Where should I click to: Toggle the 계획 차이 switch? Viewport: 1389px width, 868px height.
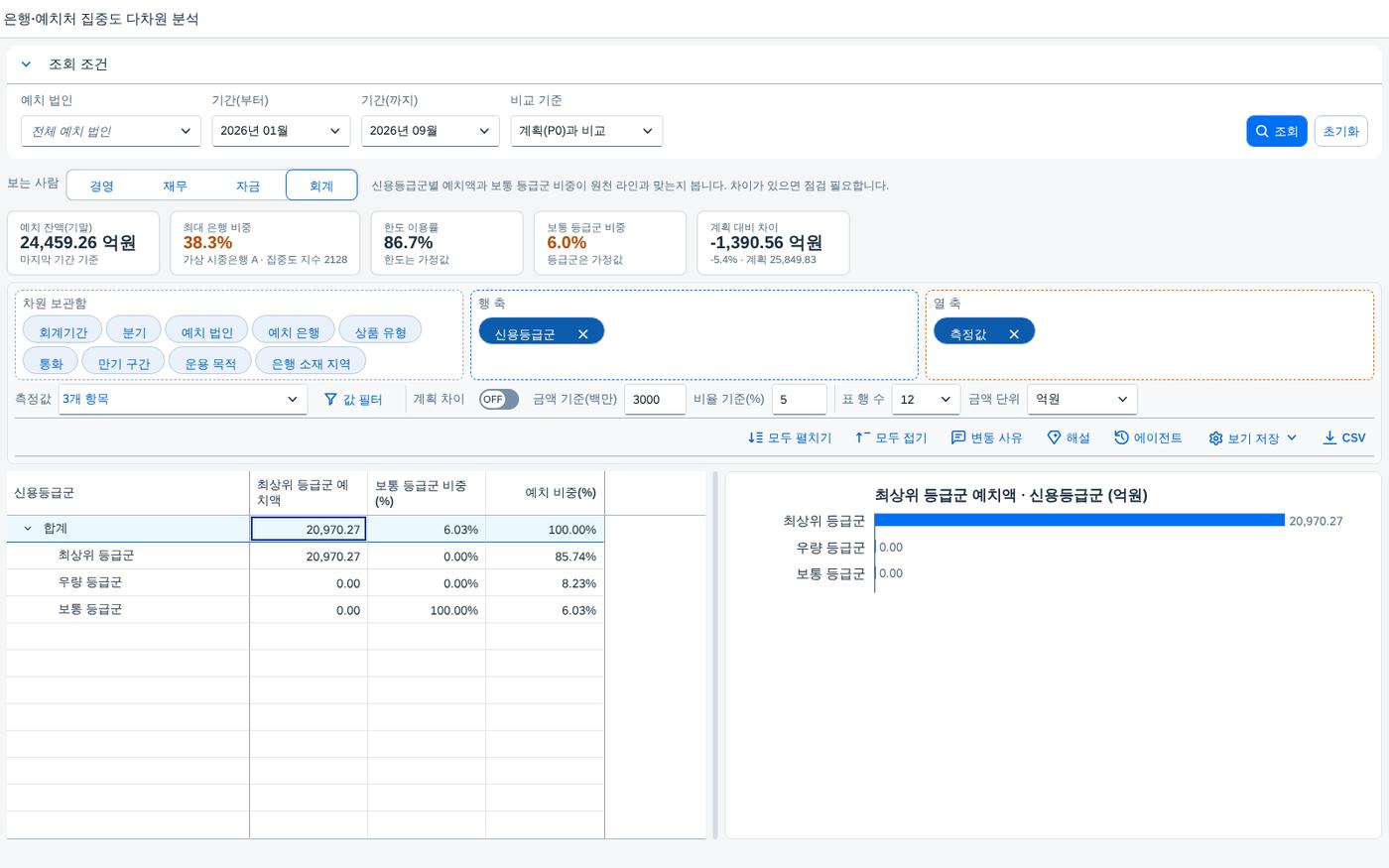coord(499,399)
